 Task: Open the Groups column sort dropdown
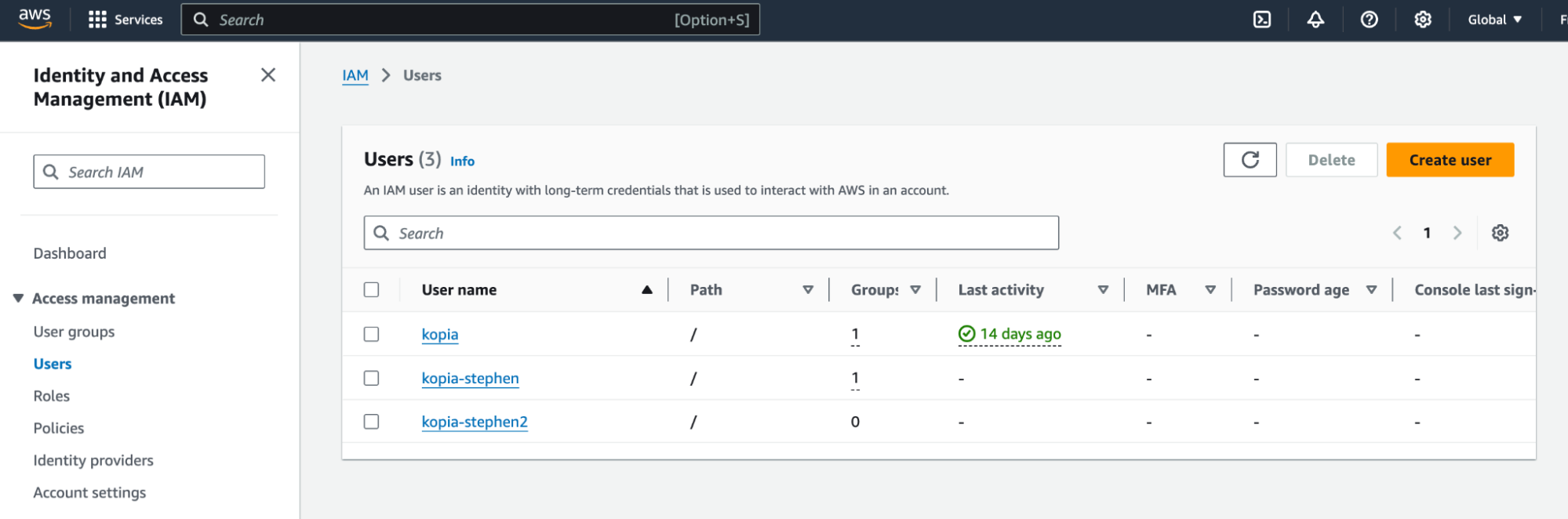[x=915, y=290]
